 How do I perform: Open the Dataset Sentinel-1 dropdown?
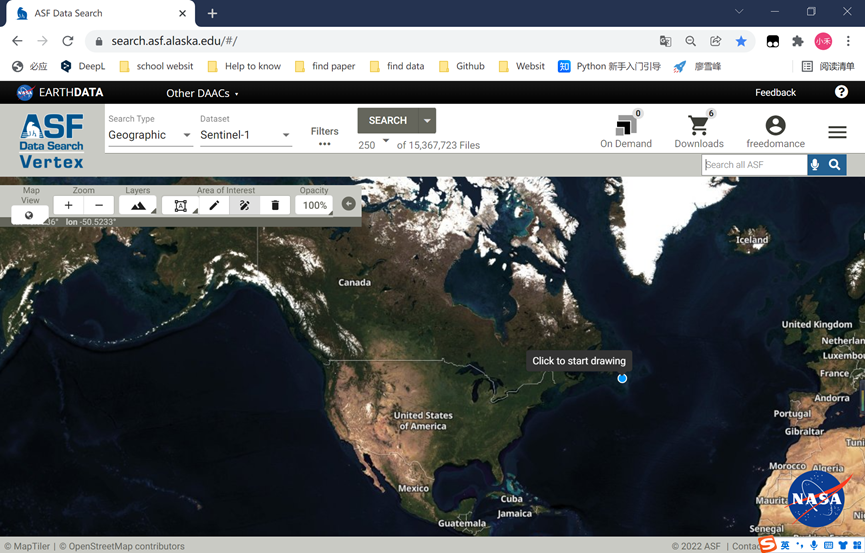tap(245, 135)
